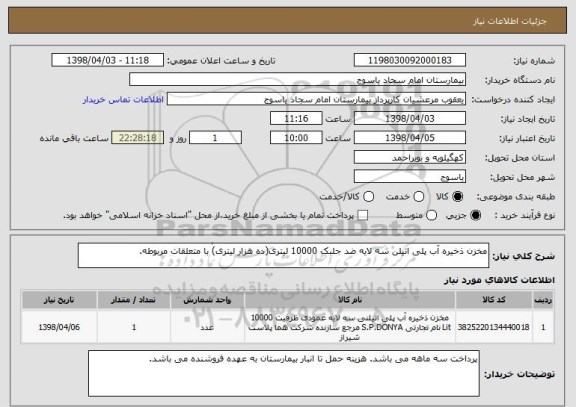Click the شماره نیاز label
This screenshot has height=407, width=576.
click(534, 61)
